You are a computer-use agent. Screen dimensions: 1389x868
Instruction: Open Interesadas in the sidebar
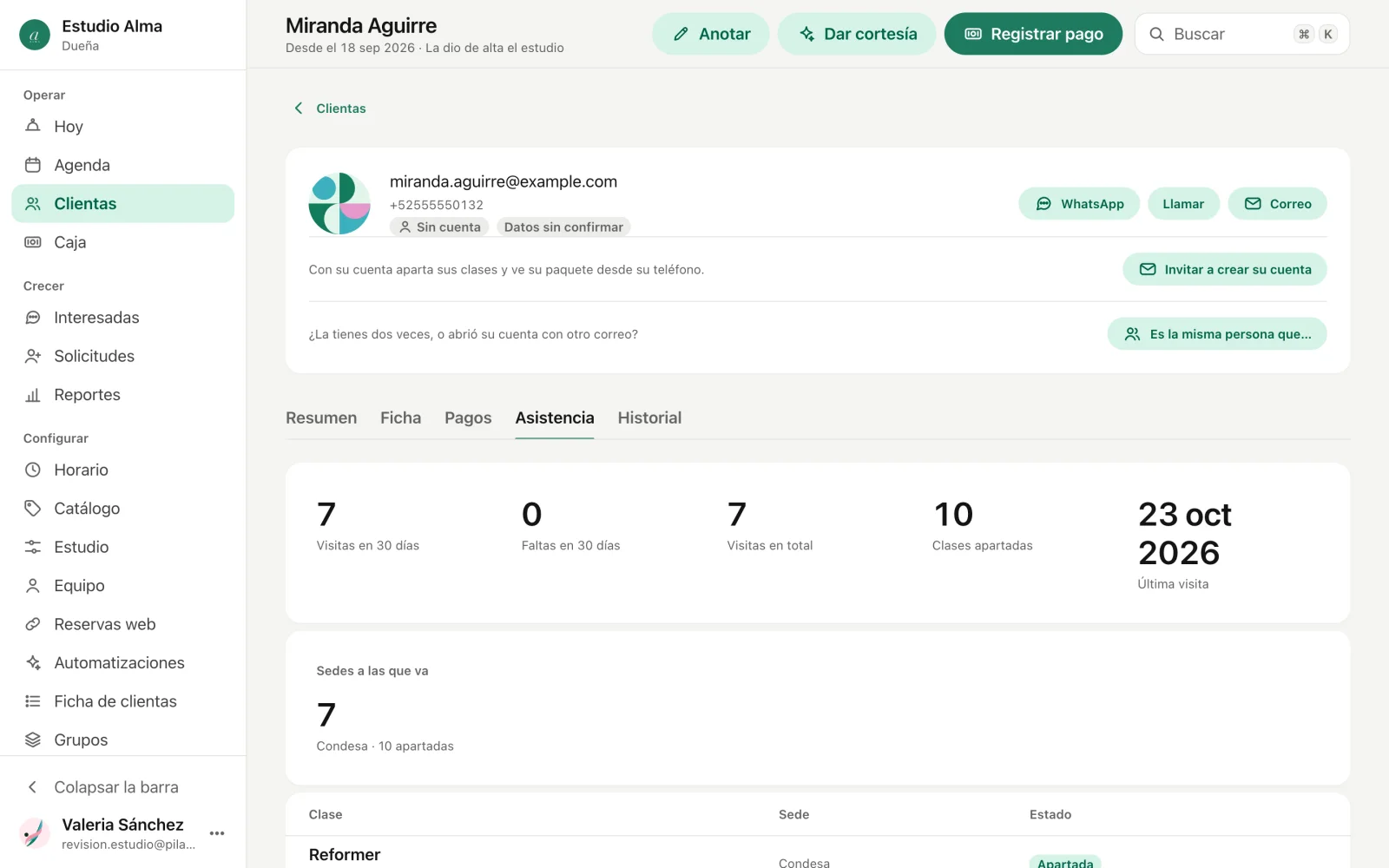click(x=122, y=318)
